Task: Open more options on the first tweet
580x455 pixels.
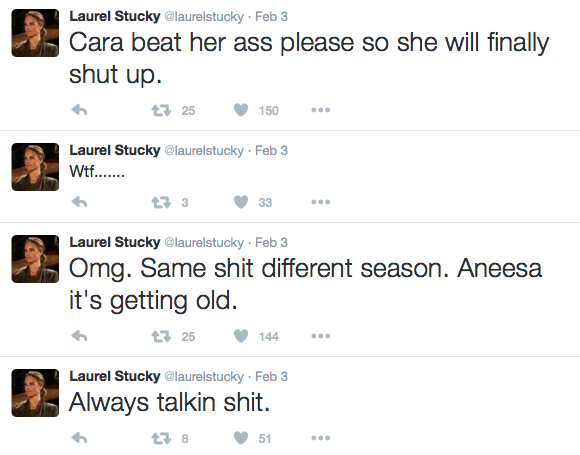Action: (x=321, y=110)
